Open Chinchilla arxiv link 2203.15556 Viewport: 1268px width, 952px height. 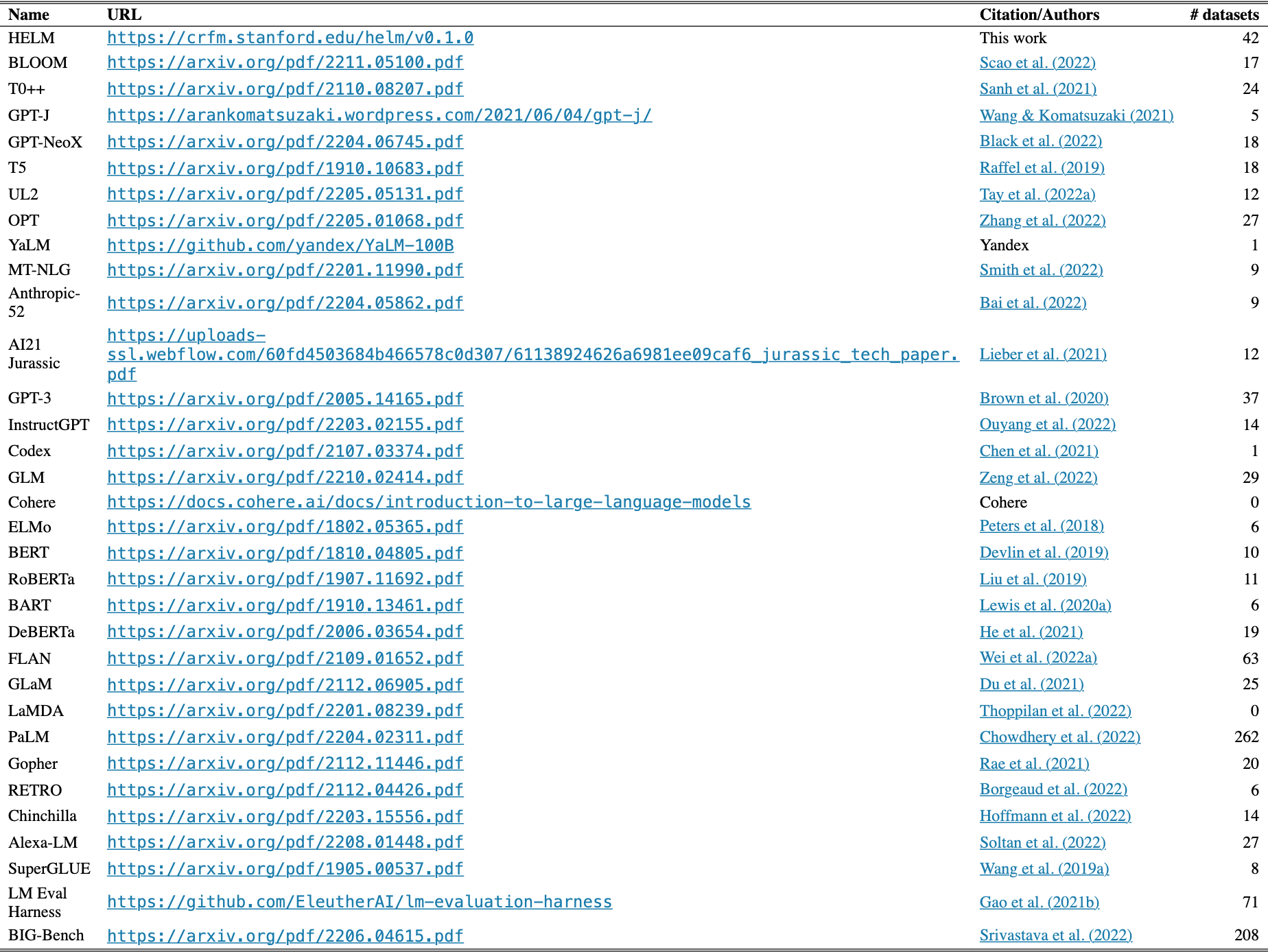(285, 817)
